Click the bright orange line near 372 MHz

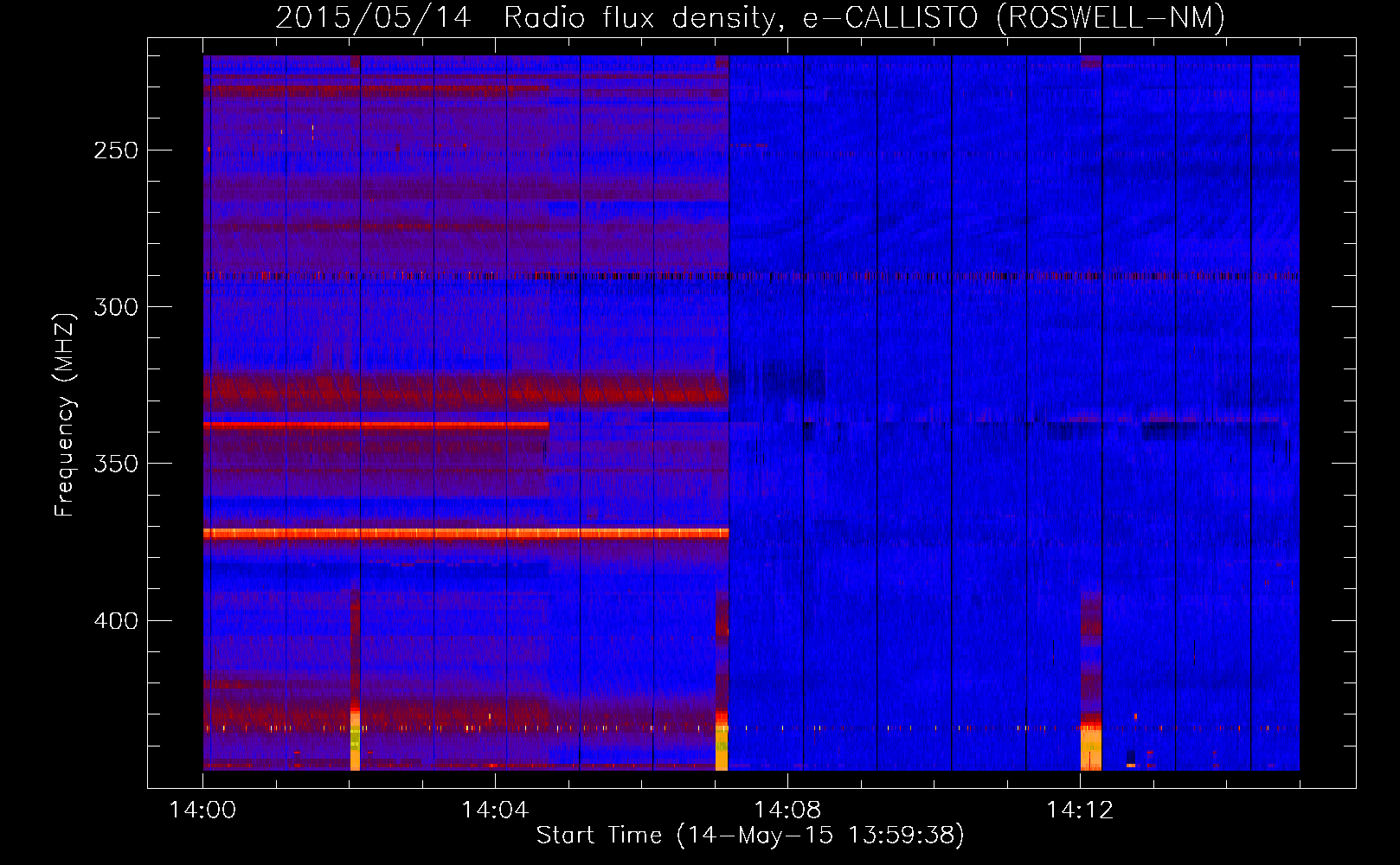coord(466,534)
